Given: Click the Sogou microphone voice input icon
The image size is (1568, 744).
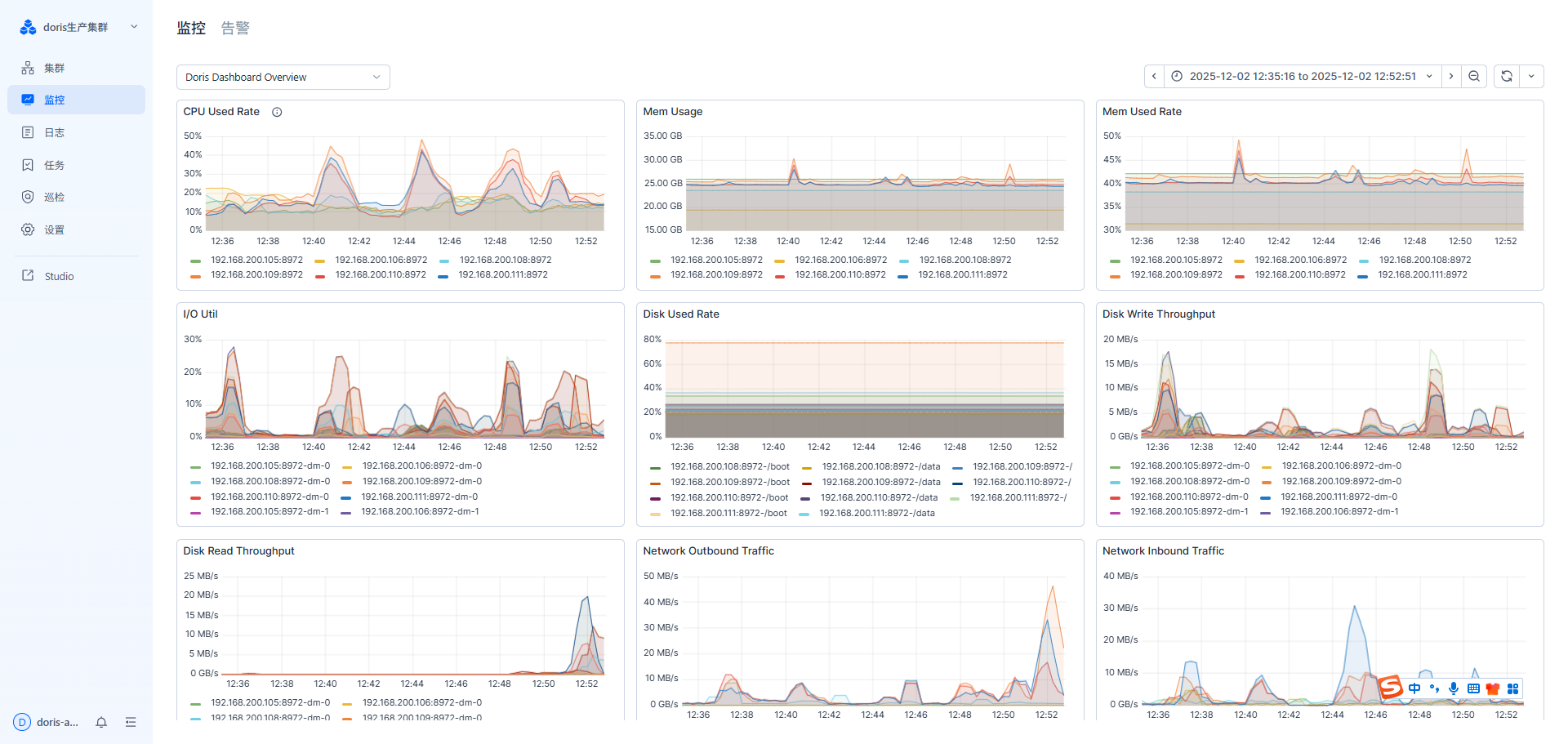Looking at the screenshot, I should tap(1454, 688).
